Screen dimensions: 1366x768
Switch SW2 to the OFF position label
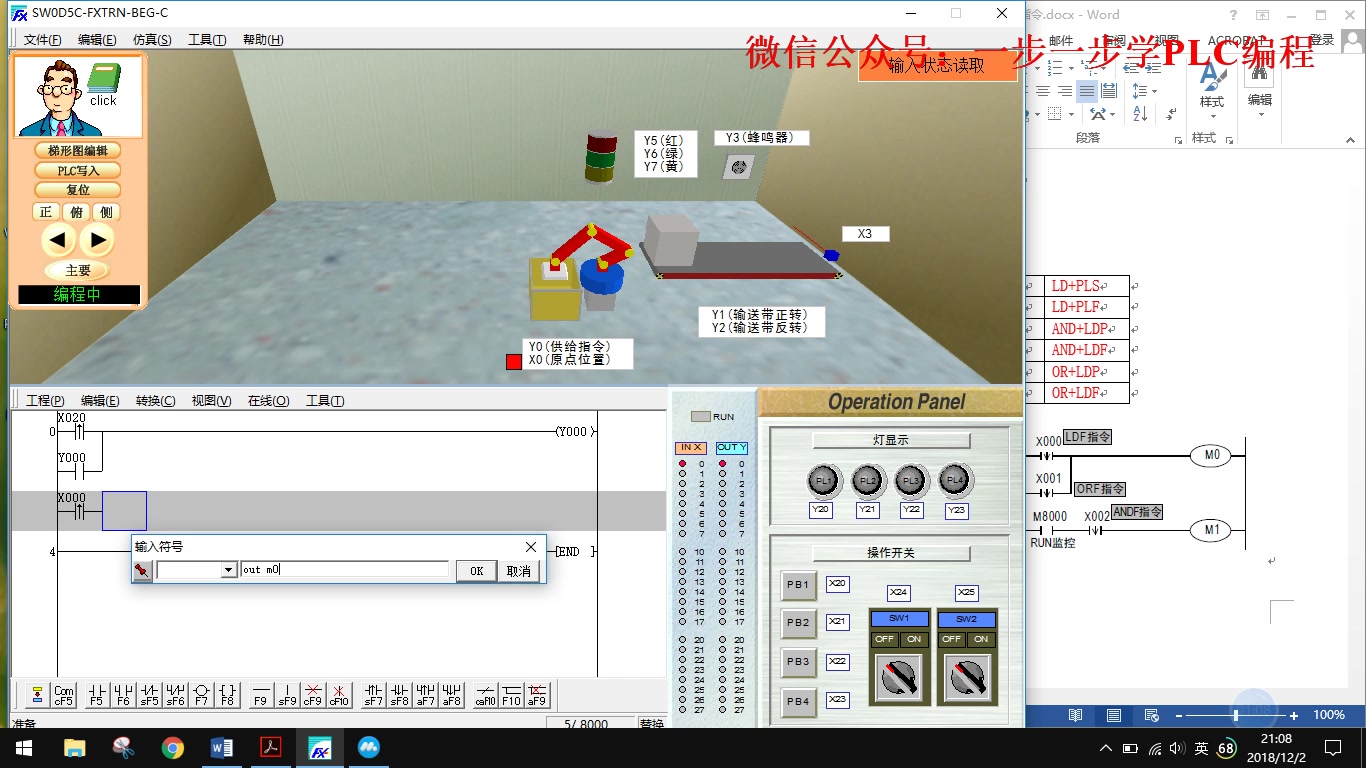coord(952,639)
